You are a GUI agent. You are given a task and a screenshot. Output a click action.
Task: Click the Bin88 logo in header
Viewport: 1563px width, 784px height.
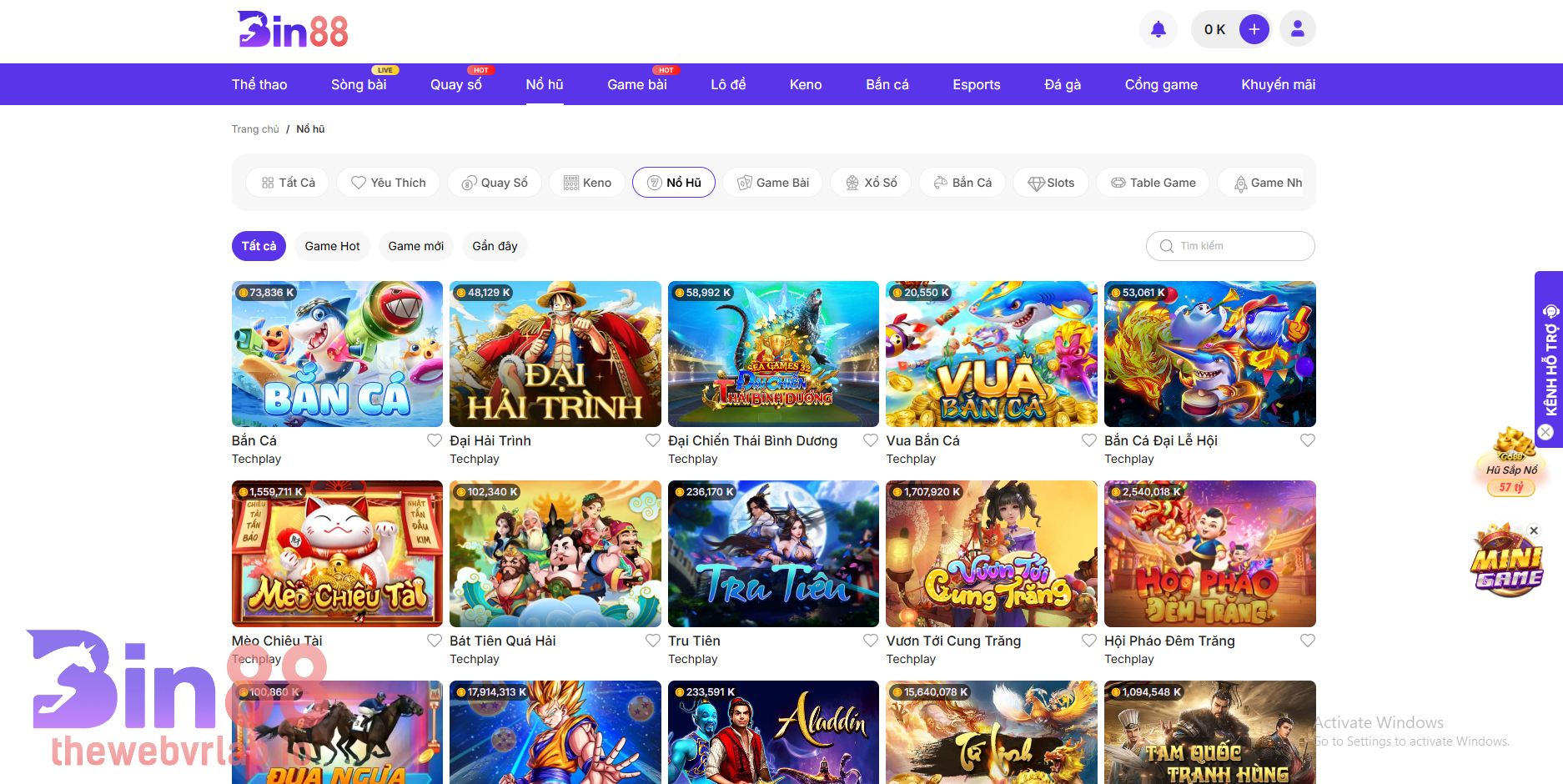coord(293,30)
